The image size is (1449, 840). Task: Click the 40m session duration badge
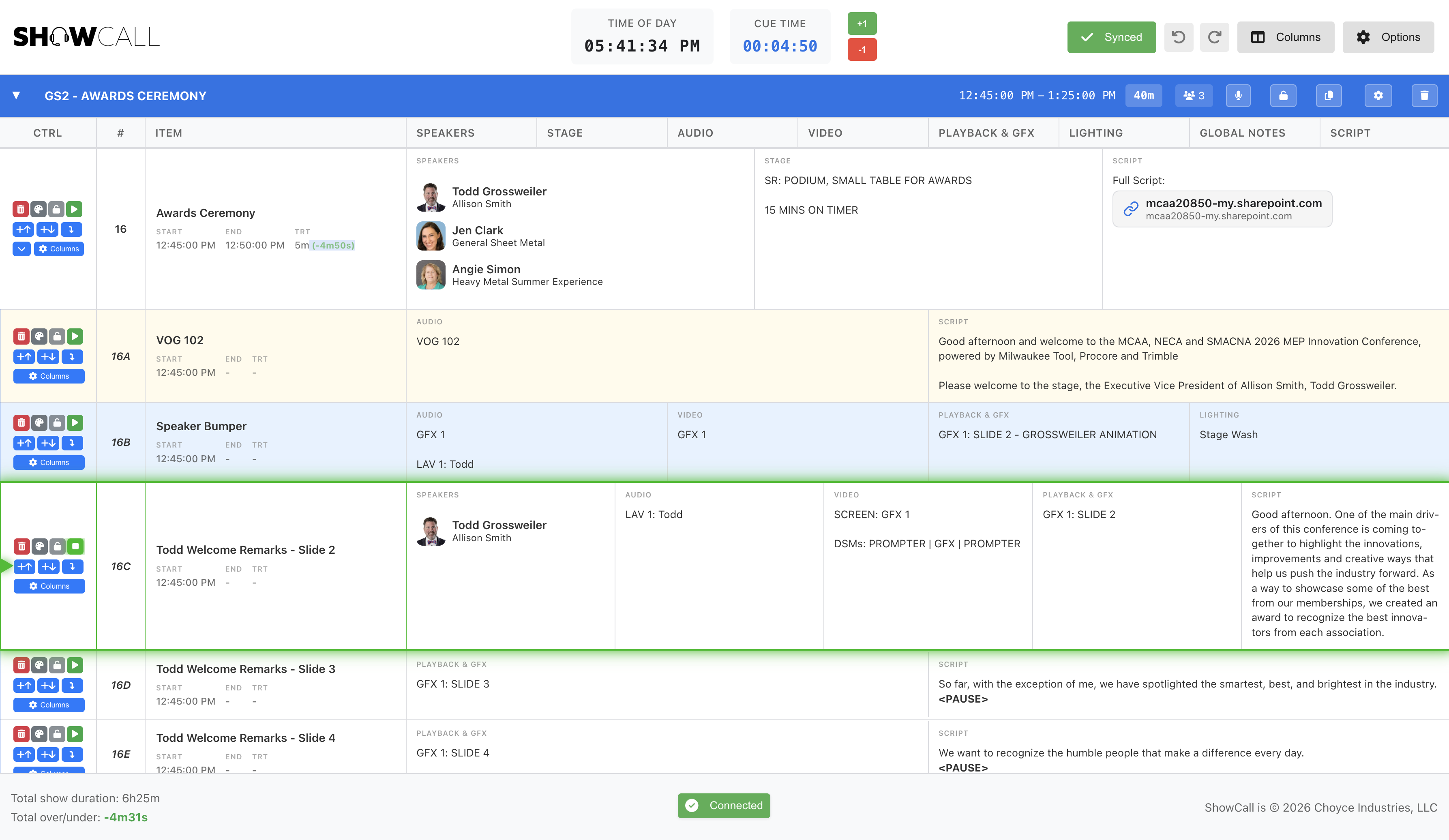[1144, 95]
